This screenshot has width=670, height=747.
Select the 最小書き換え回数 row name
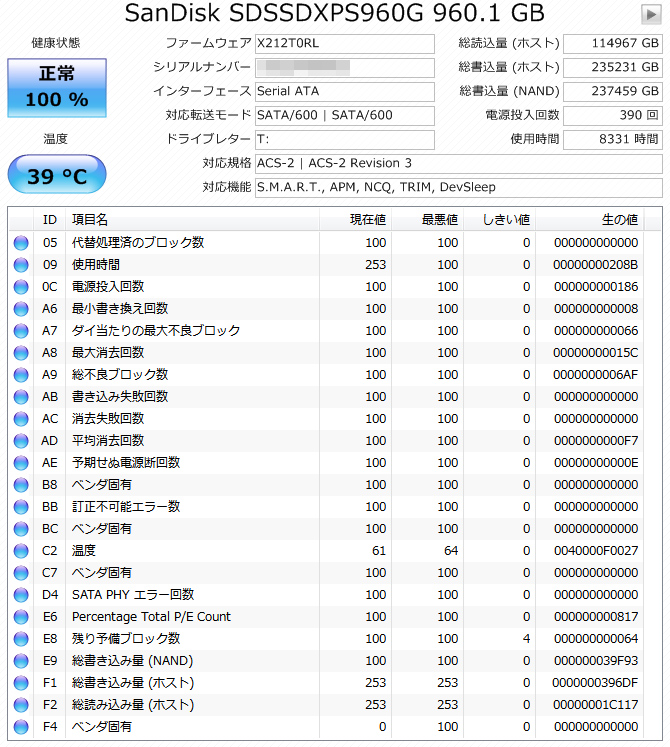[x=120, y=308]
